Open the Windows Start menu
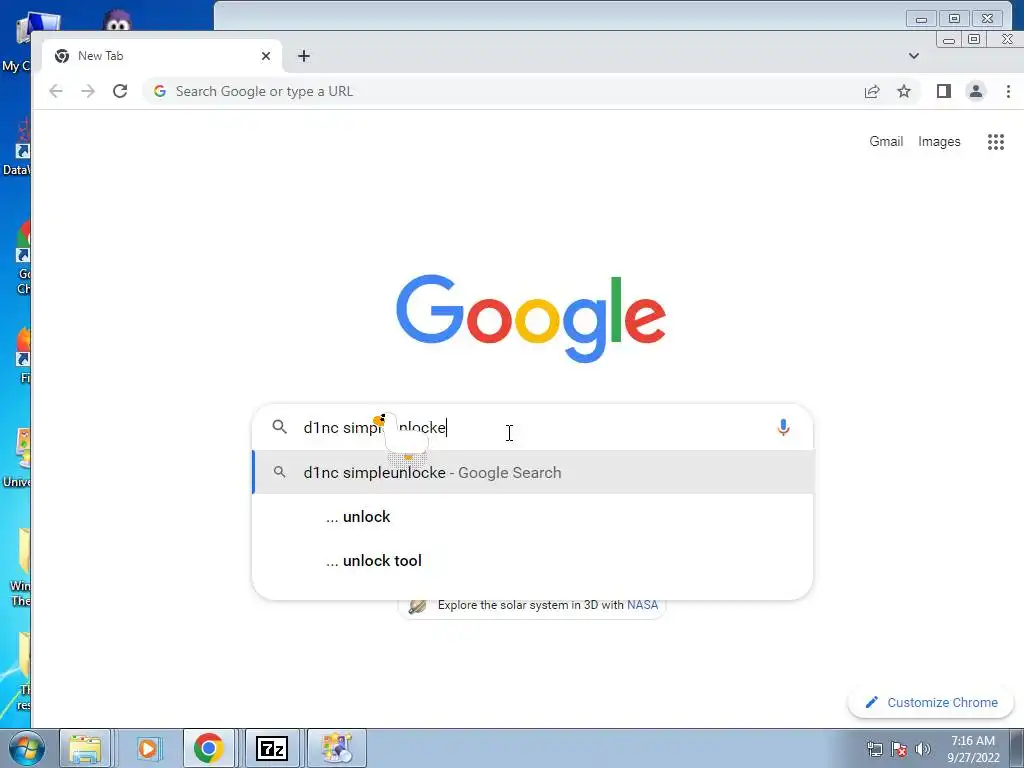Image resolution: width=1024 pixels, height=768 pixels. [27, 748]
